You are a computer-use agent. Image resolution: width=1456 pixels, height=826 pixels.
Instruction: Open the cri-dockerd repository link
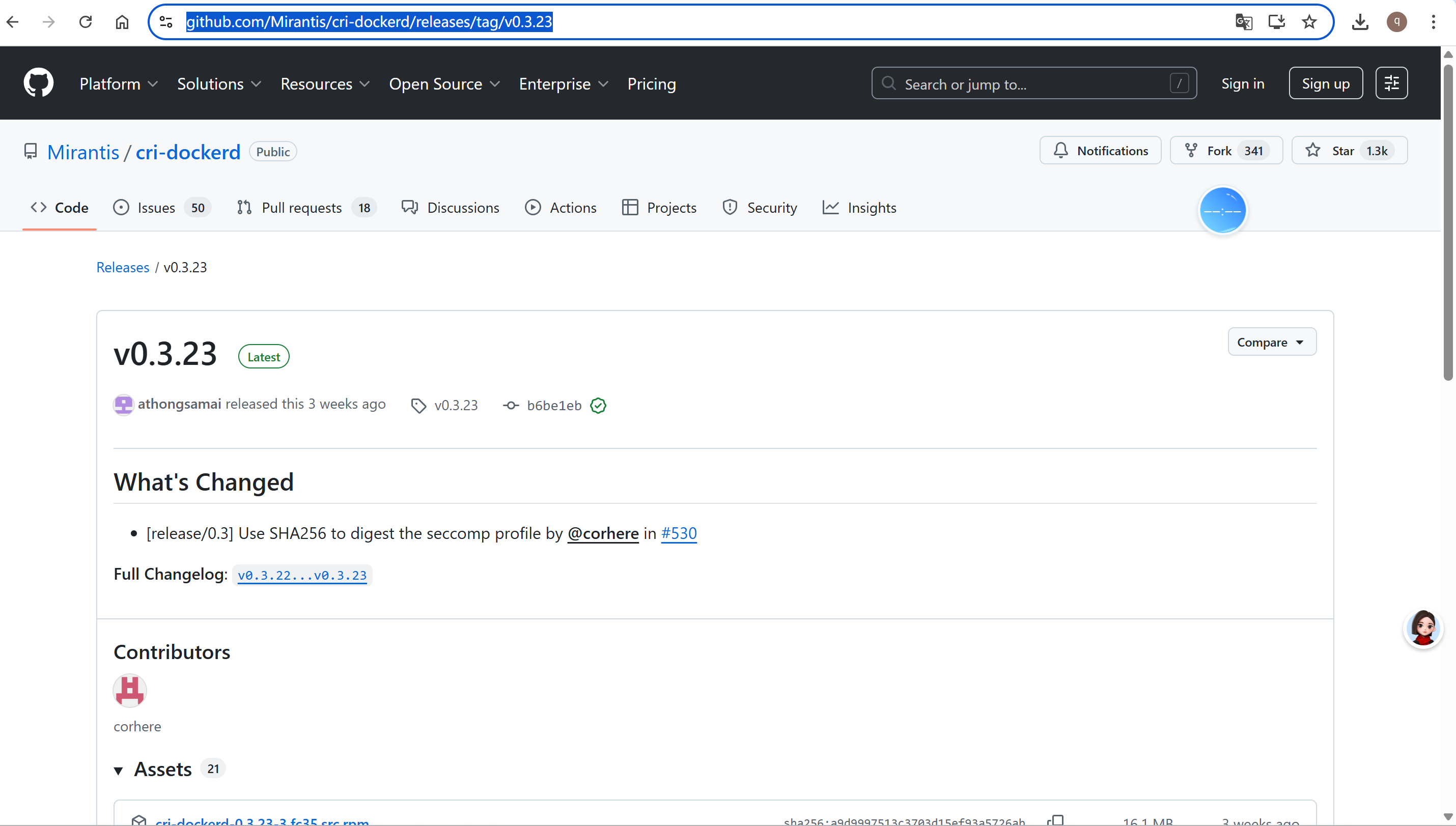tap(188, 152)
